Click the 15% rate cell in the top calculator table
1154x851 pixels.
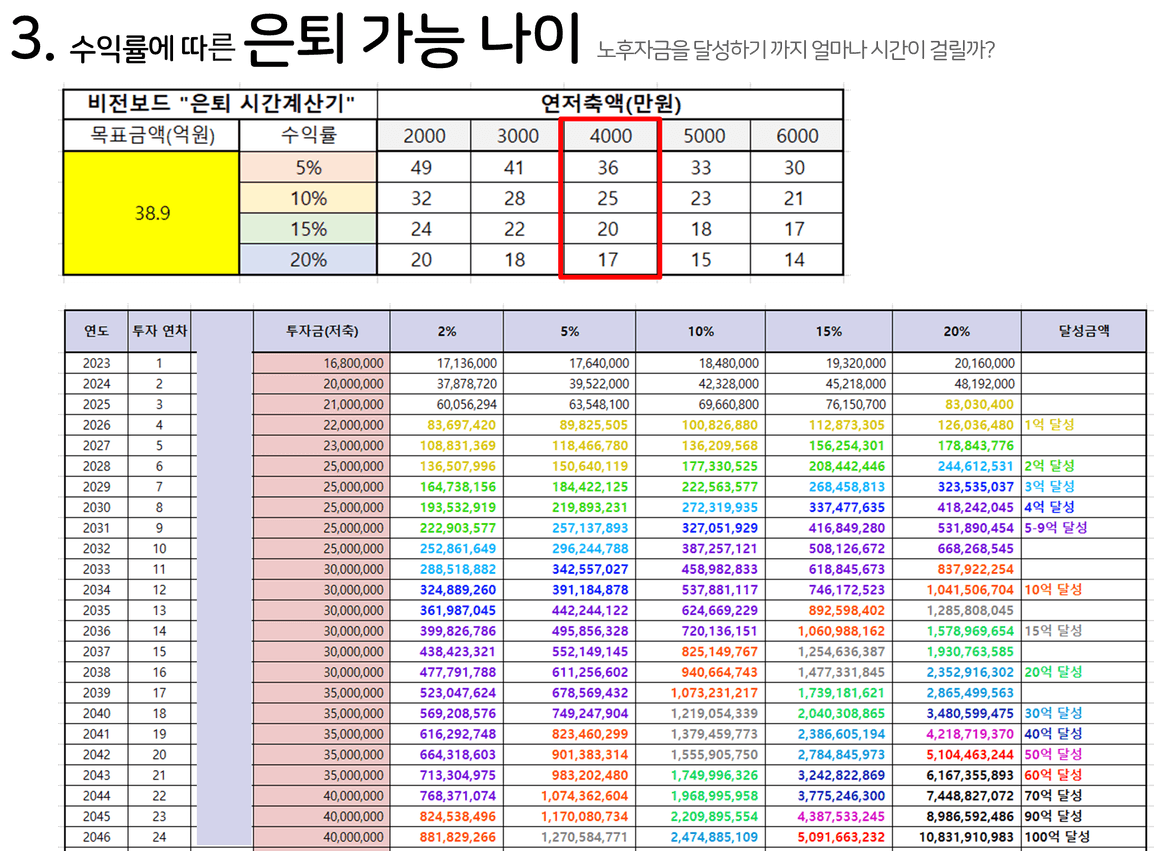(x=308, y=229)
